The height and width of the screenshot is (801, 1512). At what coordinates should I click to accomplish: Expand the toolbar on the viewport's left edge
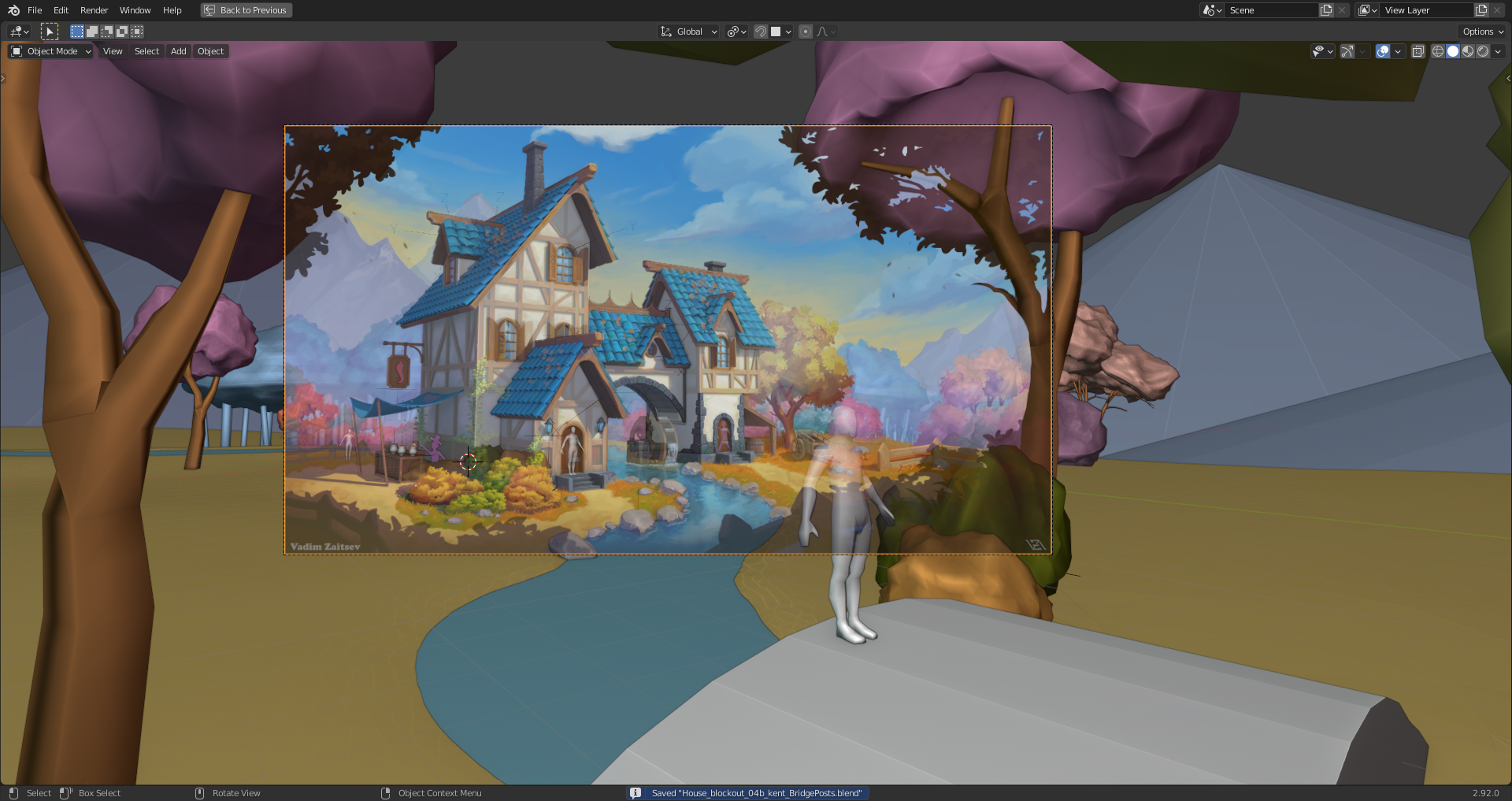(3, 78)
